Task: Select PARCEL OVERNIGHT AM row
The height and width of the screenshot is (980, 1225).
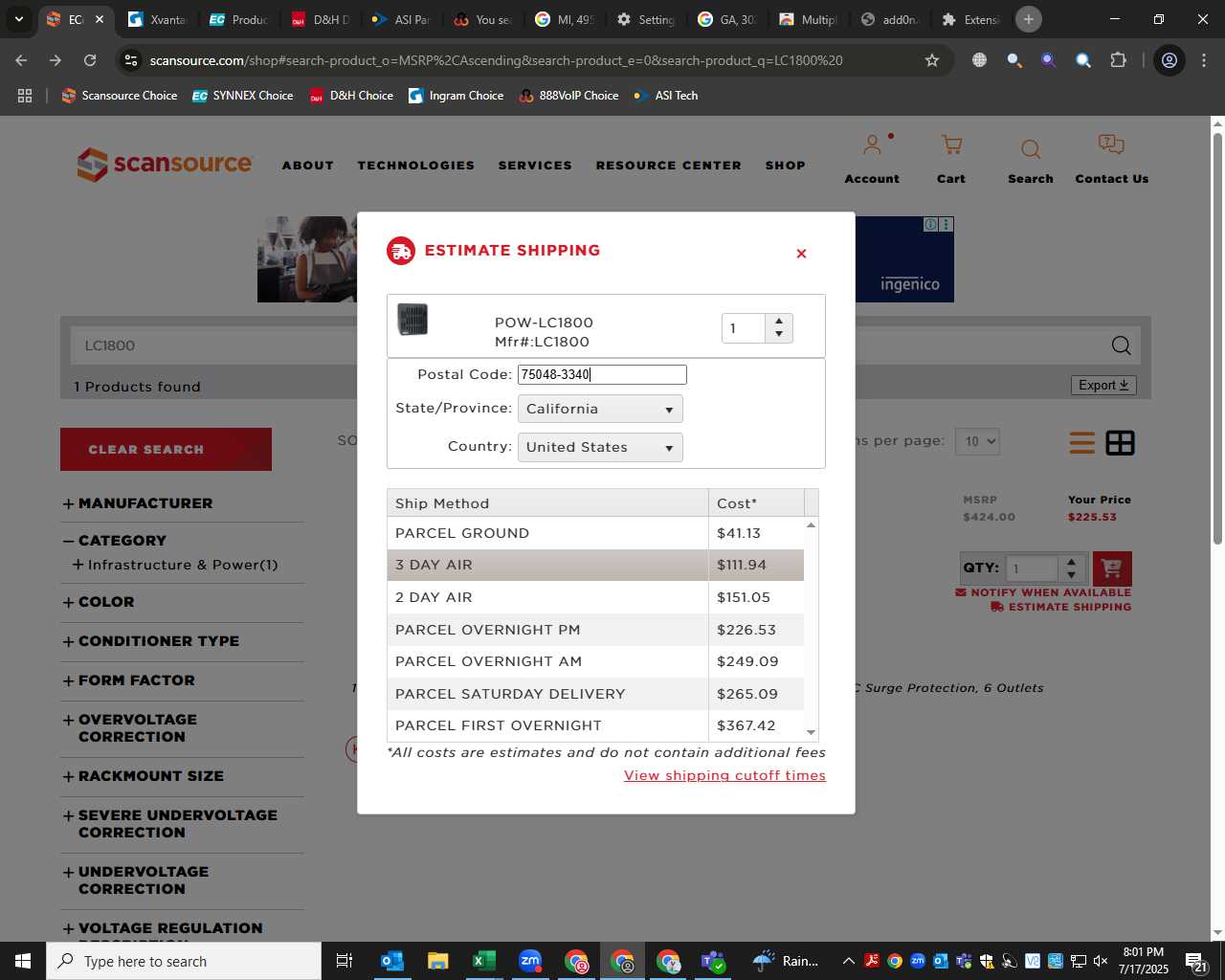Action: pyautogui.click(x=595, y=661)
